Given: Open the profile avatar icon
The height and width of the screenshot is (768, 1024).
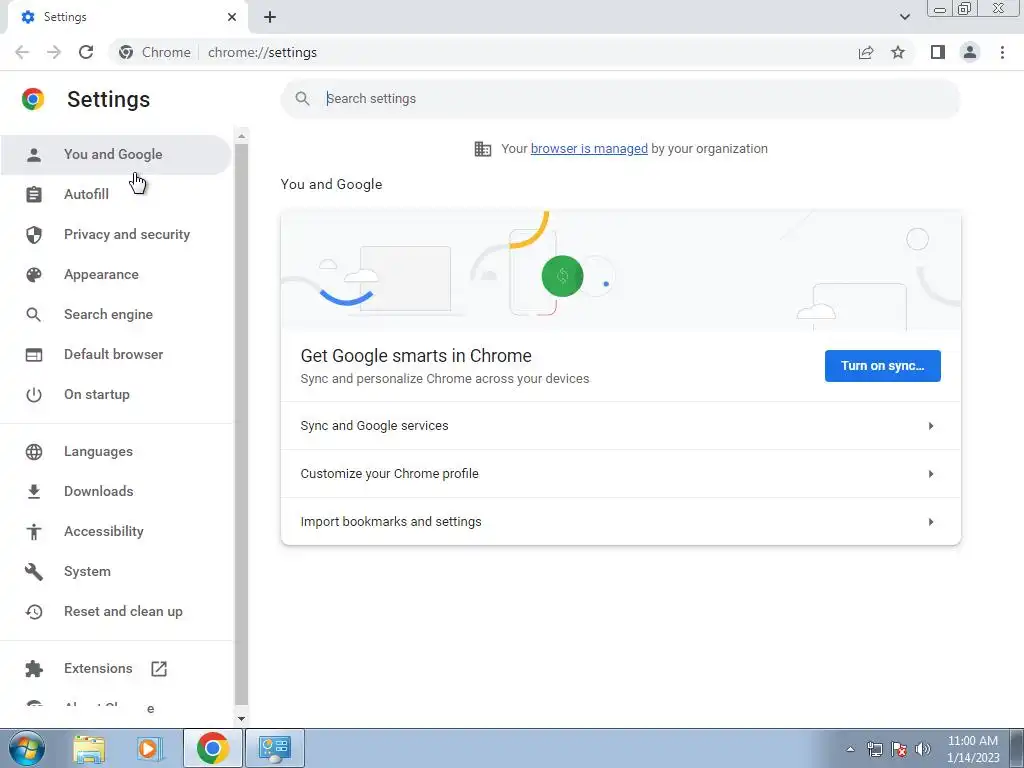Looking at the screenshot, I should click(x=970, y=52).
